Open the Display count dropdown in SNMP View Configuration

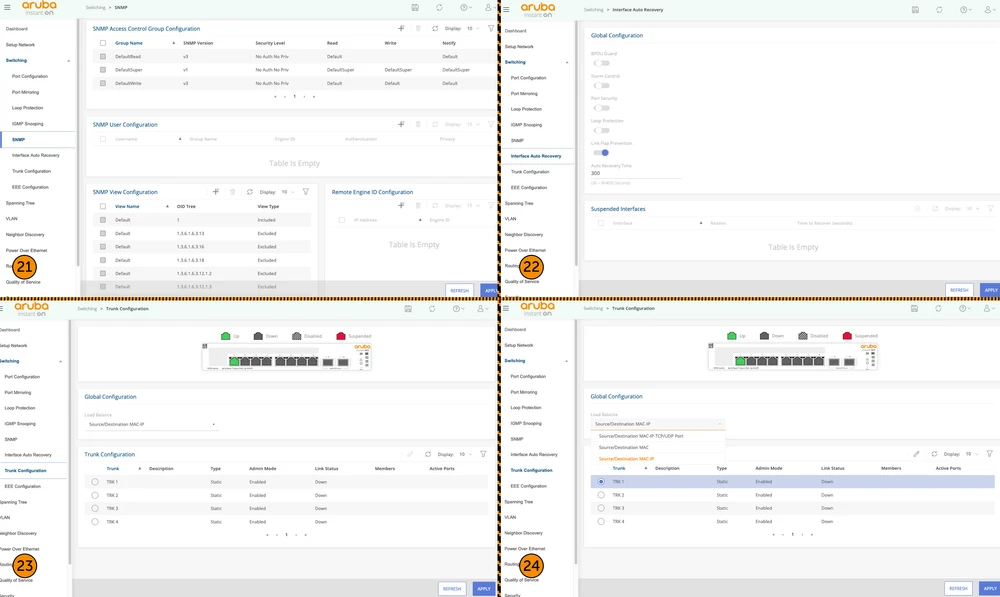[286, 192]
